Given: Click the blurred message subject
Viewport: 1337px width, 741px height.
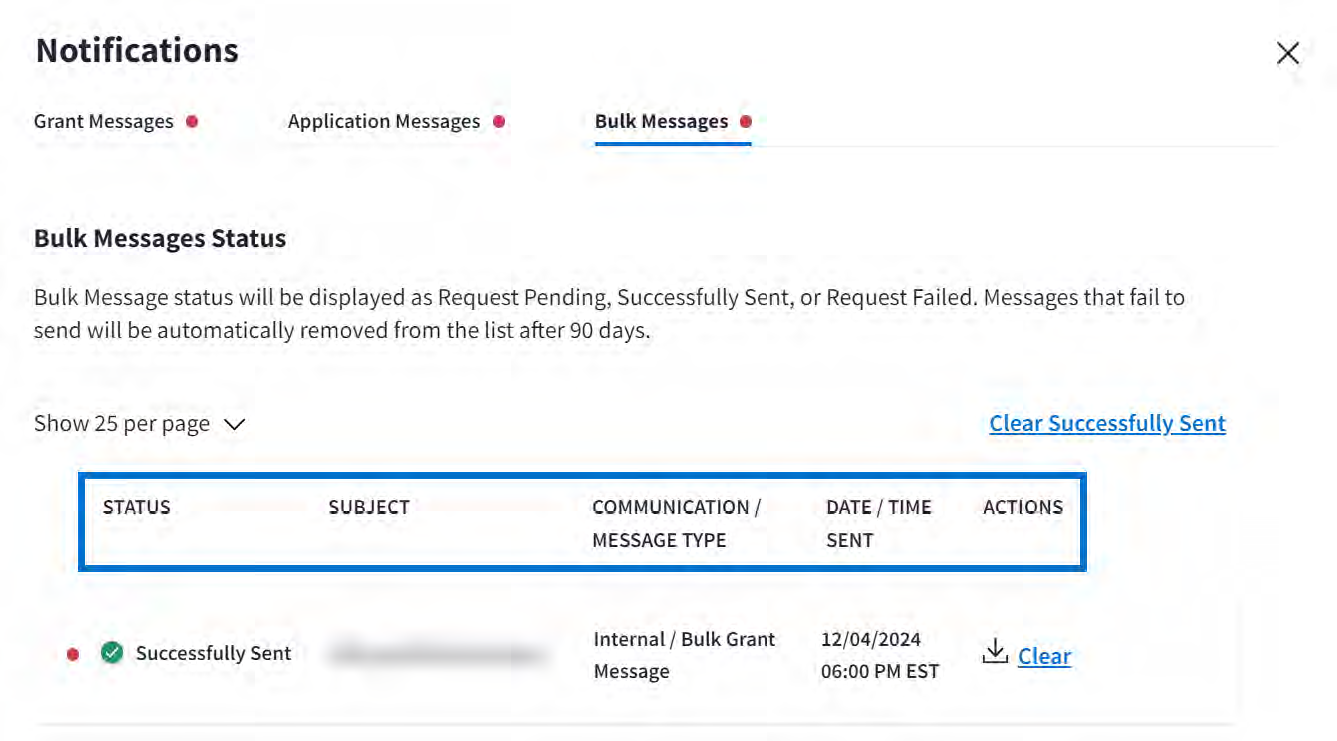Looking at the screenshot, I should 438,655.
